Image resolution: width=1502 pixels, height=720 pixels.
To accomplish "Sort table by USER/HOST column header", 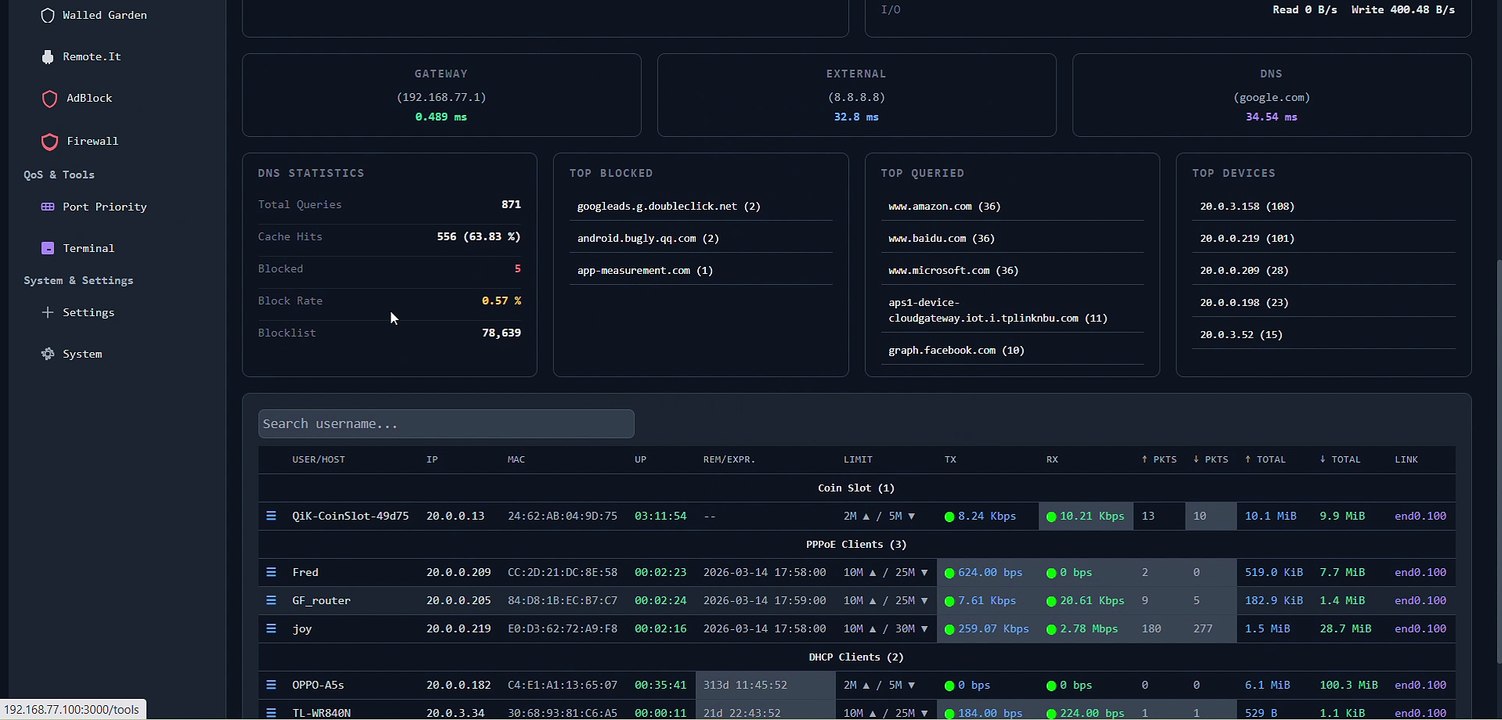I will tap(319, 460).
